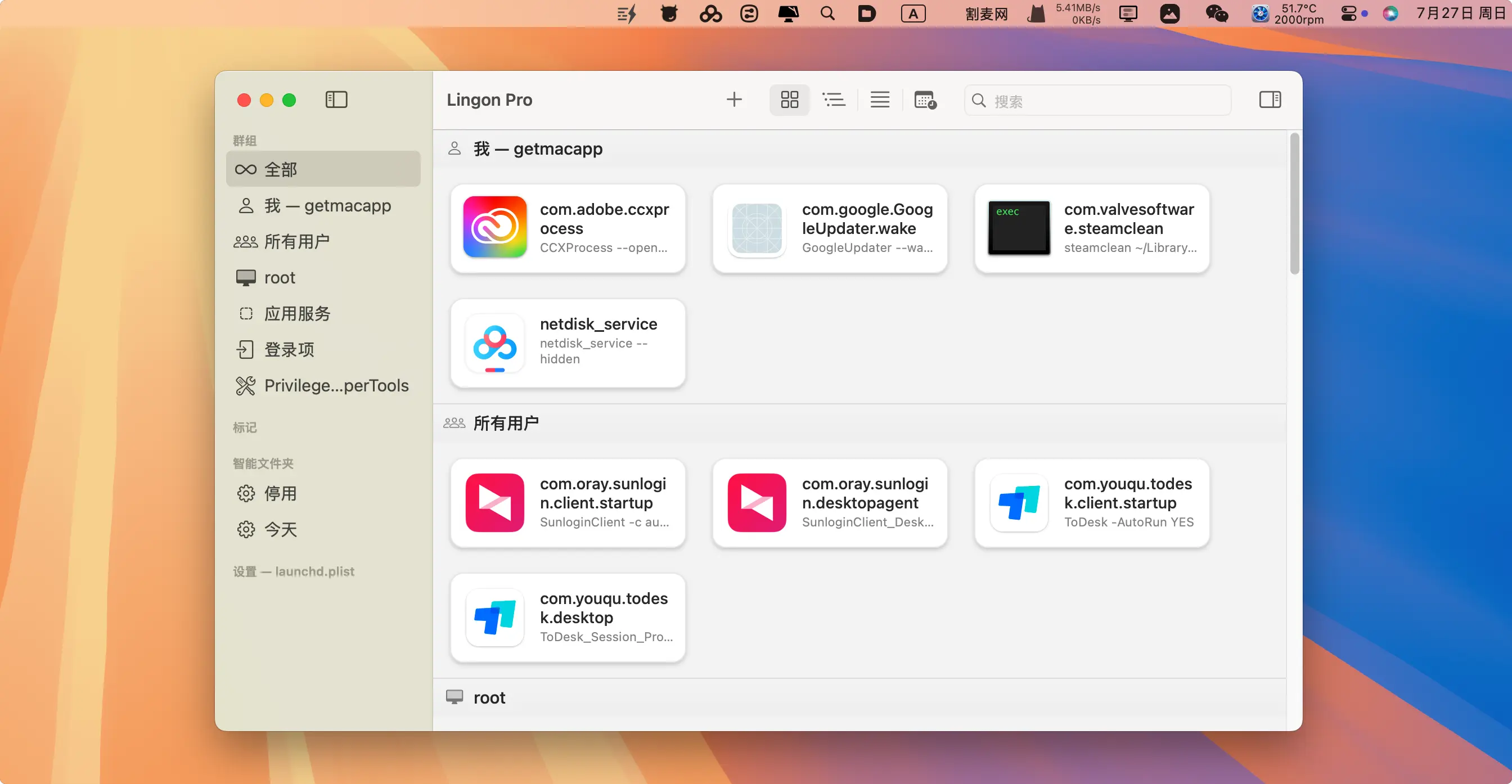Click the 所有用户 section header
Image resolution: width=1512 pixels, height=784 pixels.
[859, 423]
